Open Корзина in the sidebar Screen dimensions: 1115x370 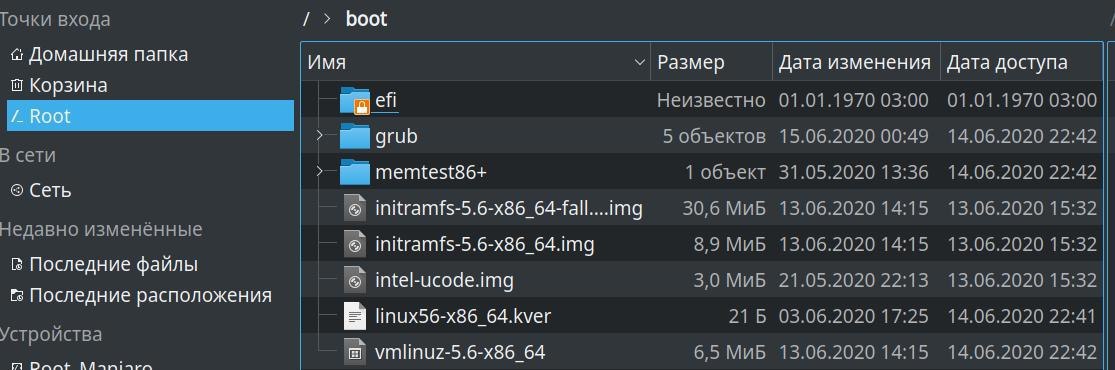(x=60, y=85)
